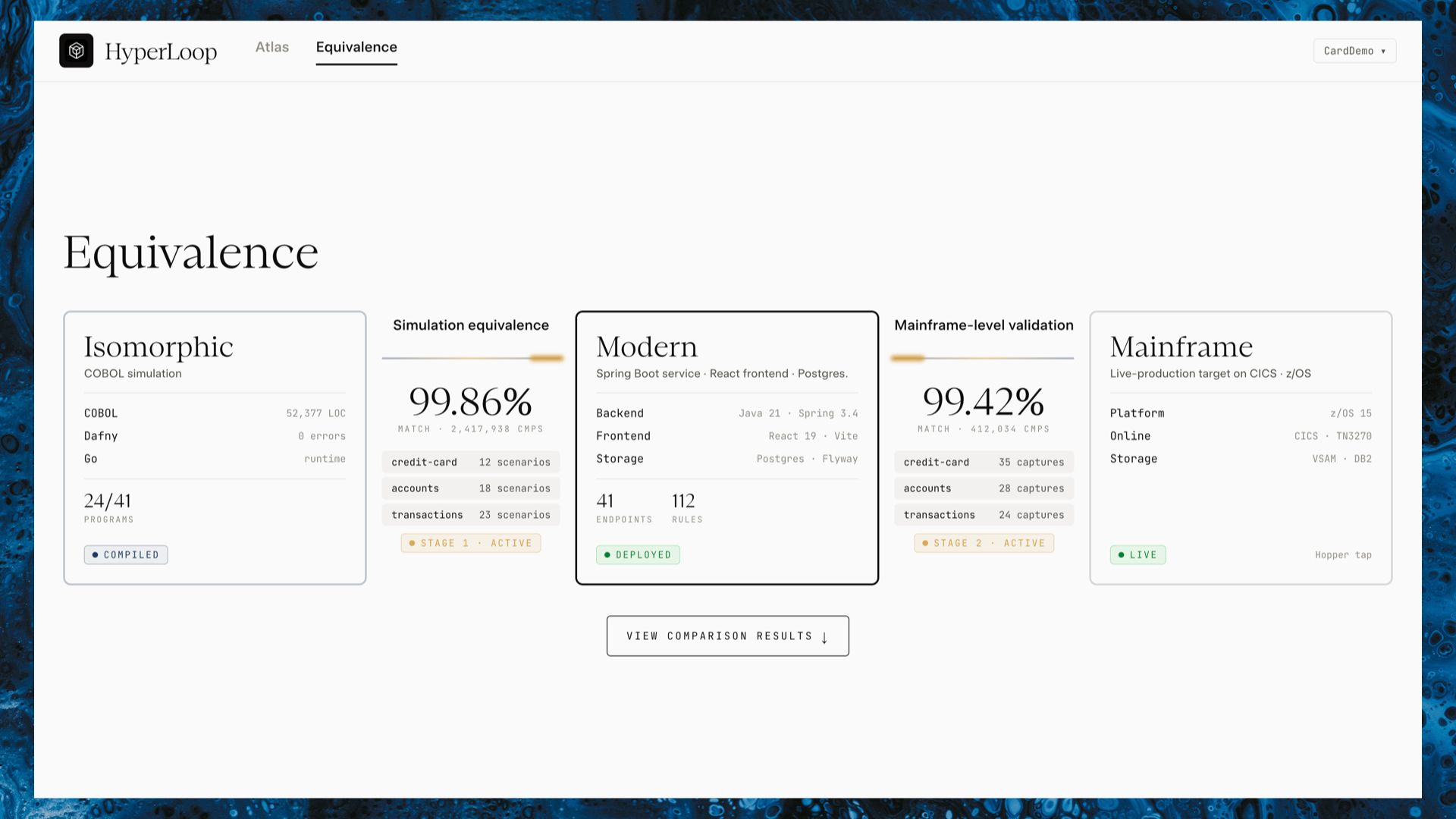The image size is (1456, 819).
Task: Click the Hopper tap label
Action: 1343,555
